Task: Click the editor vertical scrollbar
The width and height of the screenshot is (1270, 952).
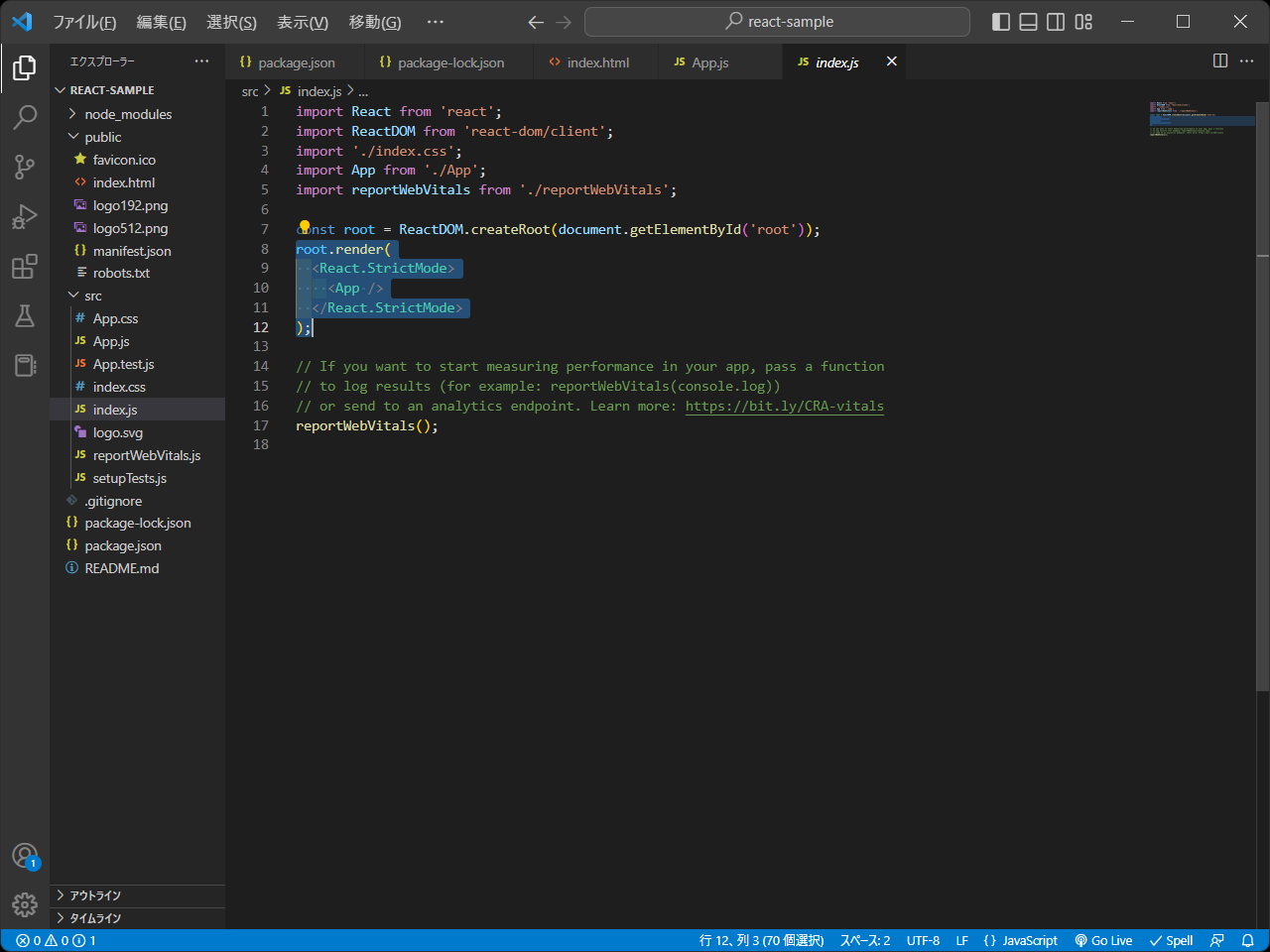Action: tap(1262, 397)
